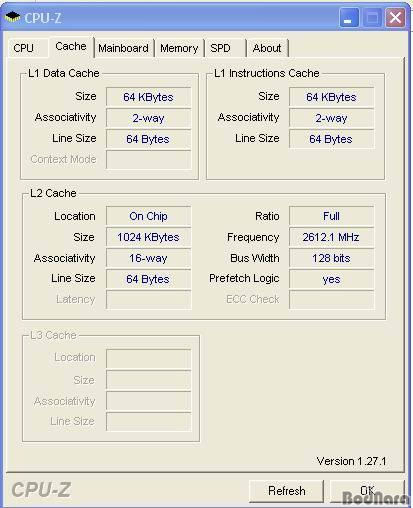Click the Refresh button
The width and height of the screenshot is (413, 508).
pos(286,491)
